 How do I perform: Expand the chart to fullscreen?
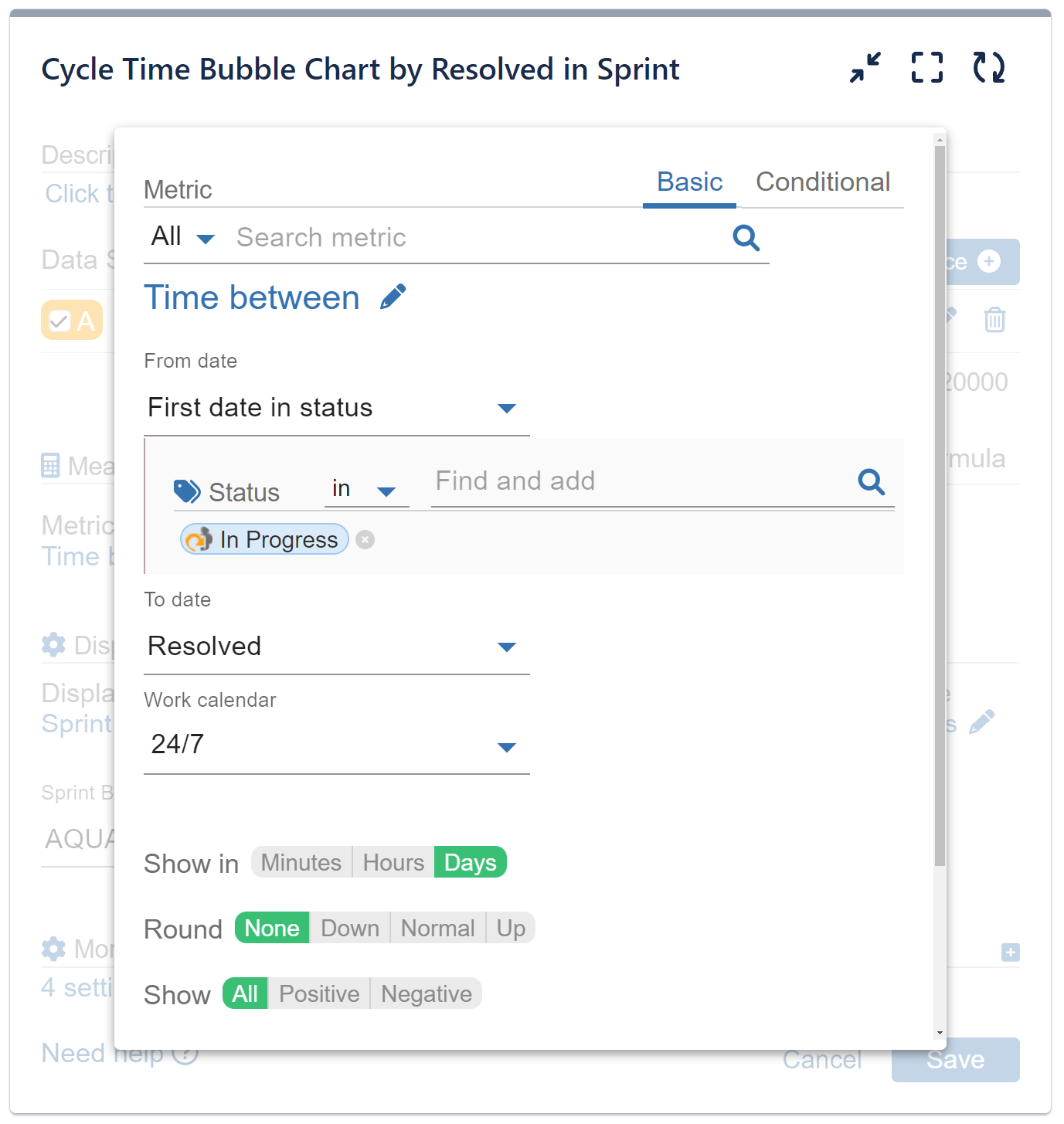(x=926, y=68)
